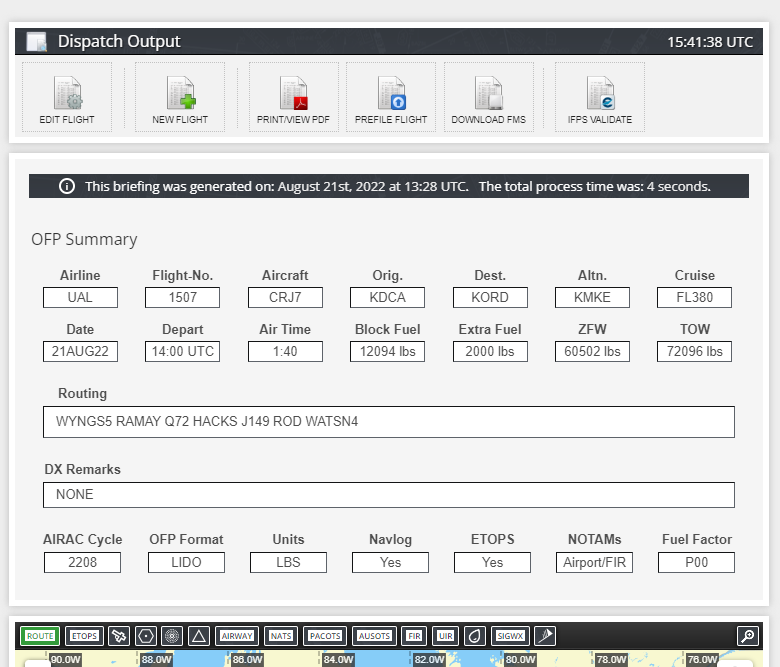Toggle NATS tracks layer
This screenshot has width=780, height=667.
pos(281,636)
